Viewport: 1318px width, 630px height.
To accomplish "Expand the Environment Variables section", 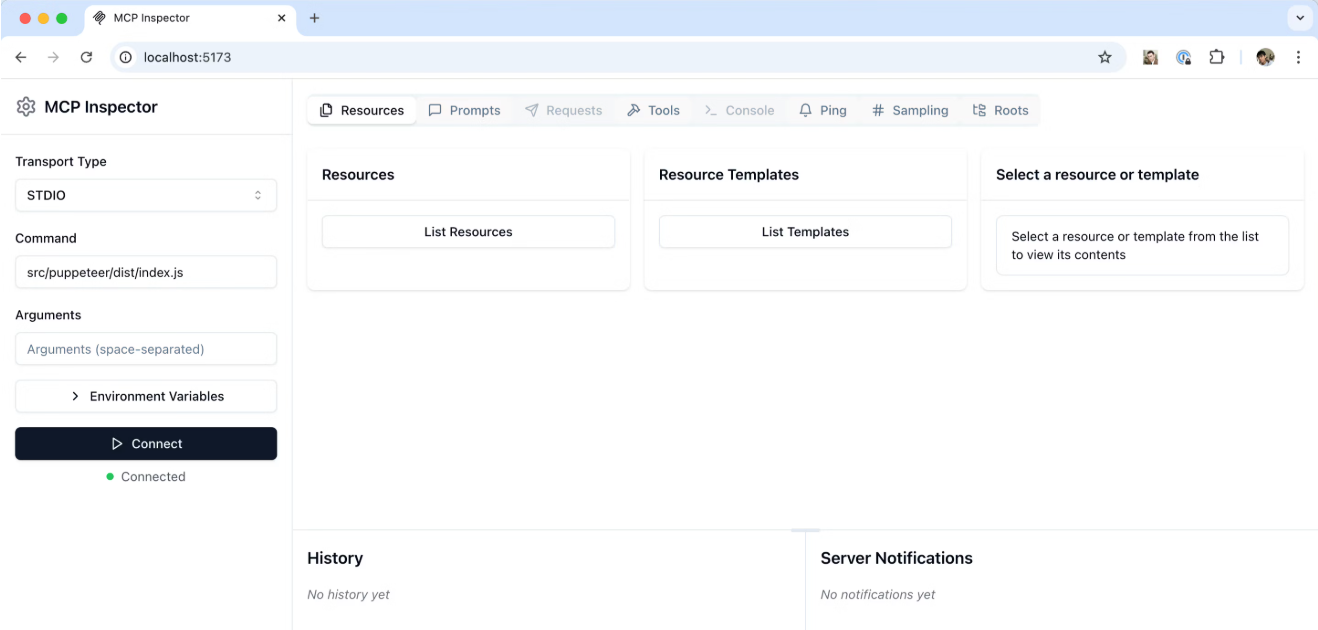I will tap(146, 396).
